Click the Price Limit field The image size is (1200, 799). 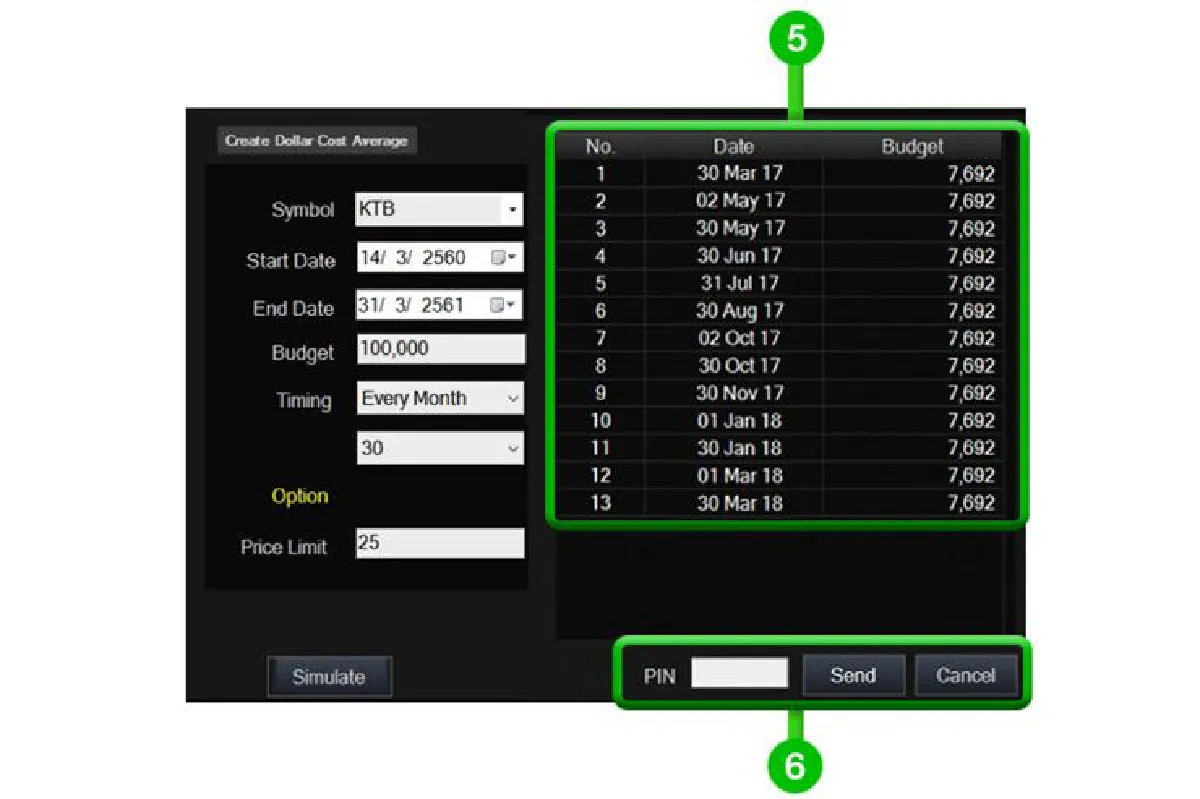pos(440,544)
